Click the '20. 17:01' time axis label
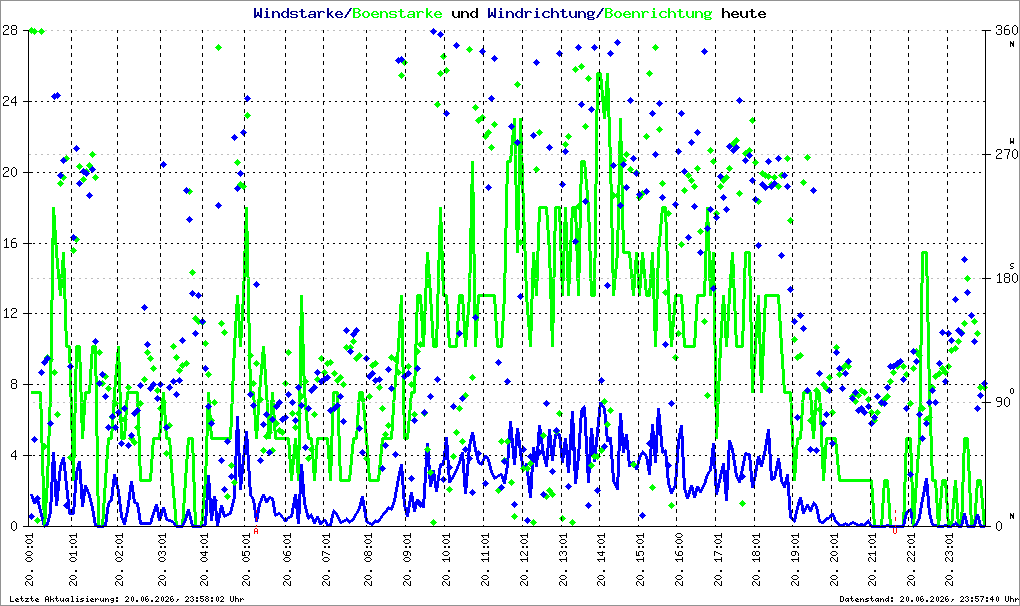The width and height of the screenshot is (1020, 606). (x=718, y=560)
